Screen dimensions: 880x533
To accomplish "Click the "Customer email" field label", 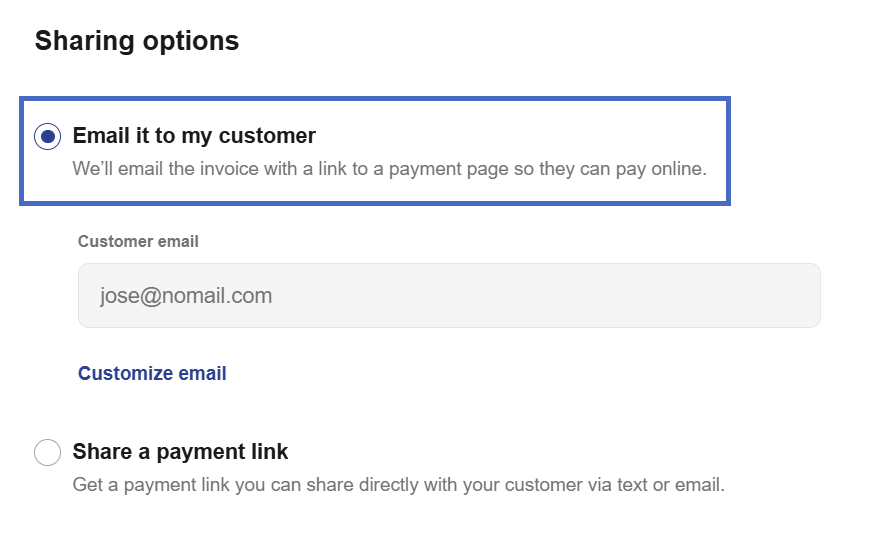I will (138, 241).
